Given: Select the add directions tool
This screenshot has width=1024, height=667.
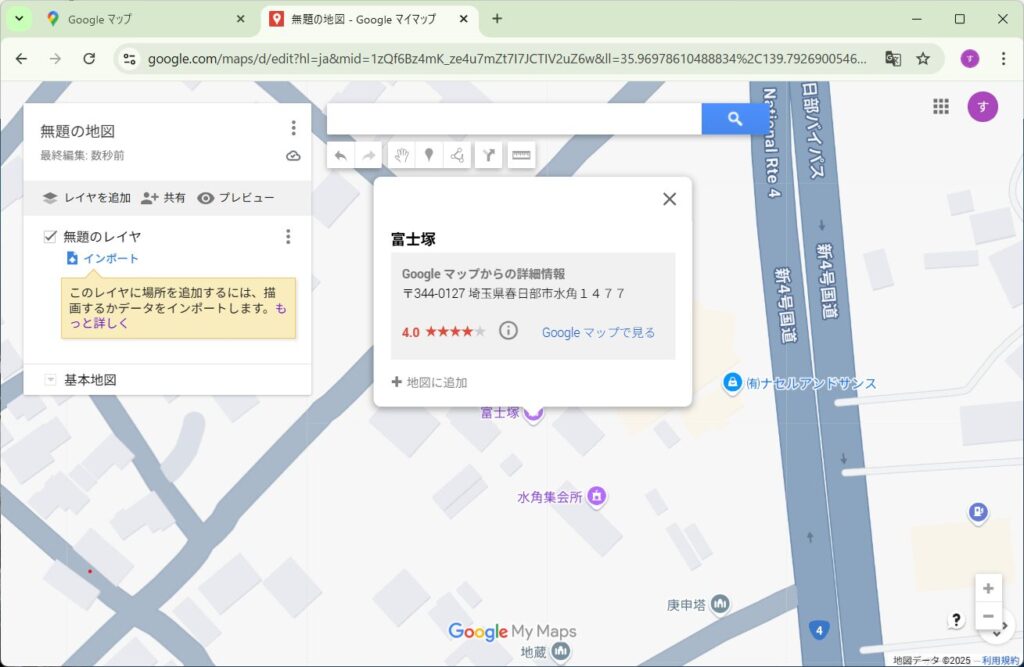Looking at the screenshot, I should (x=488, y=155).
